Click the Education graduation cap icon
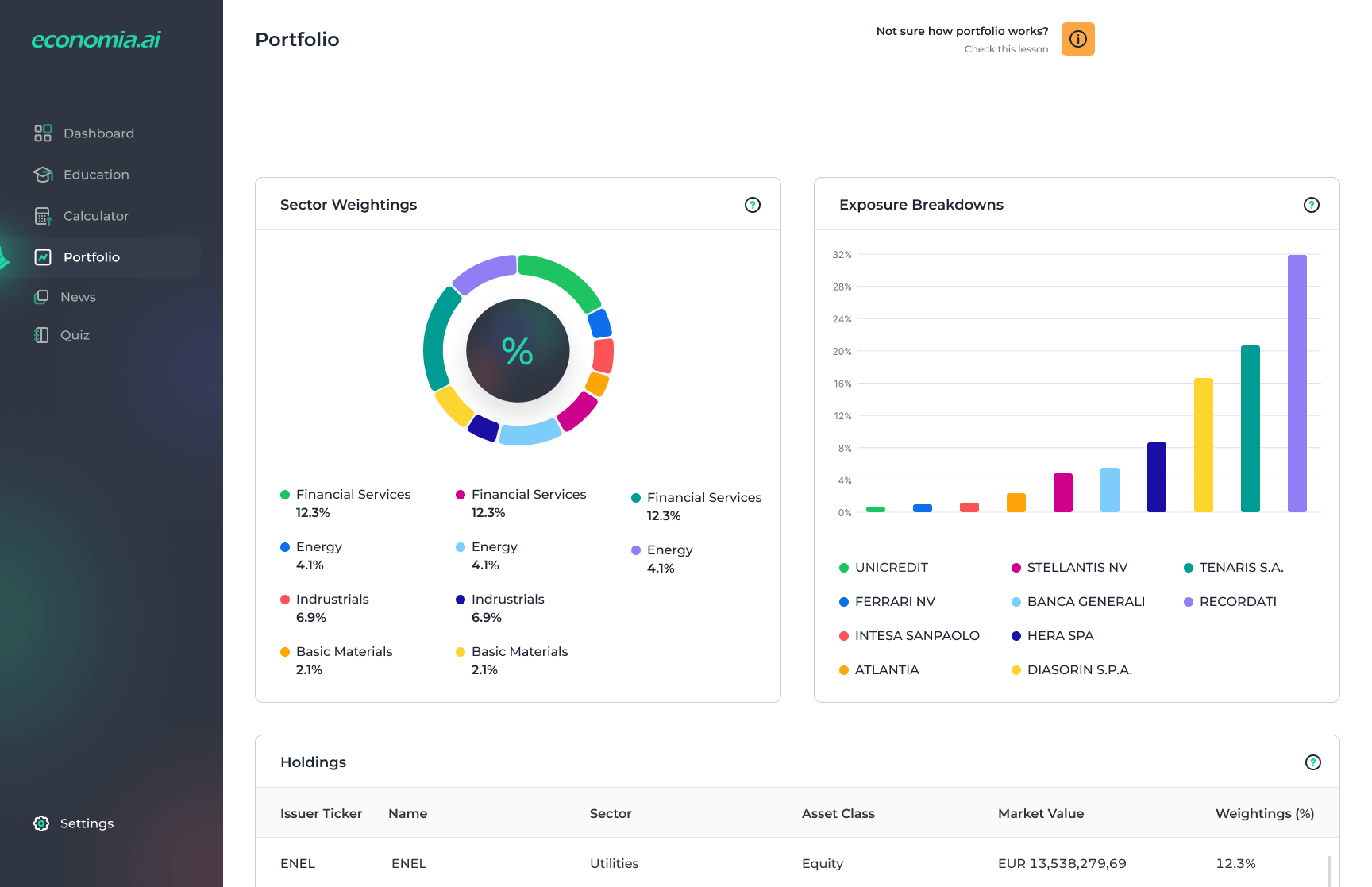 pos(43,175)
